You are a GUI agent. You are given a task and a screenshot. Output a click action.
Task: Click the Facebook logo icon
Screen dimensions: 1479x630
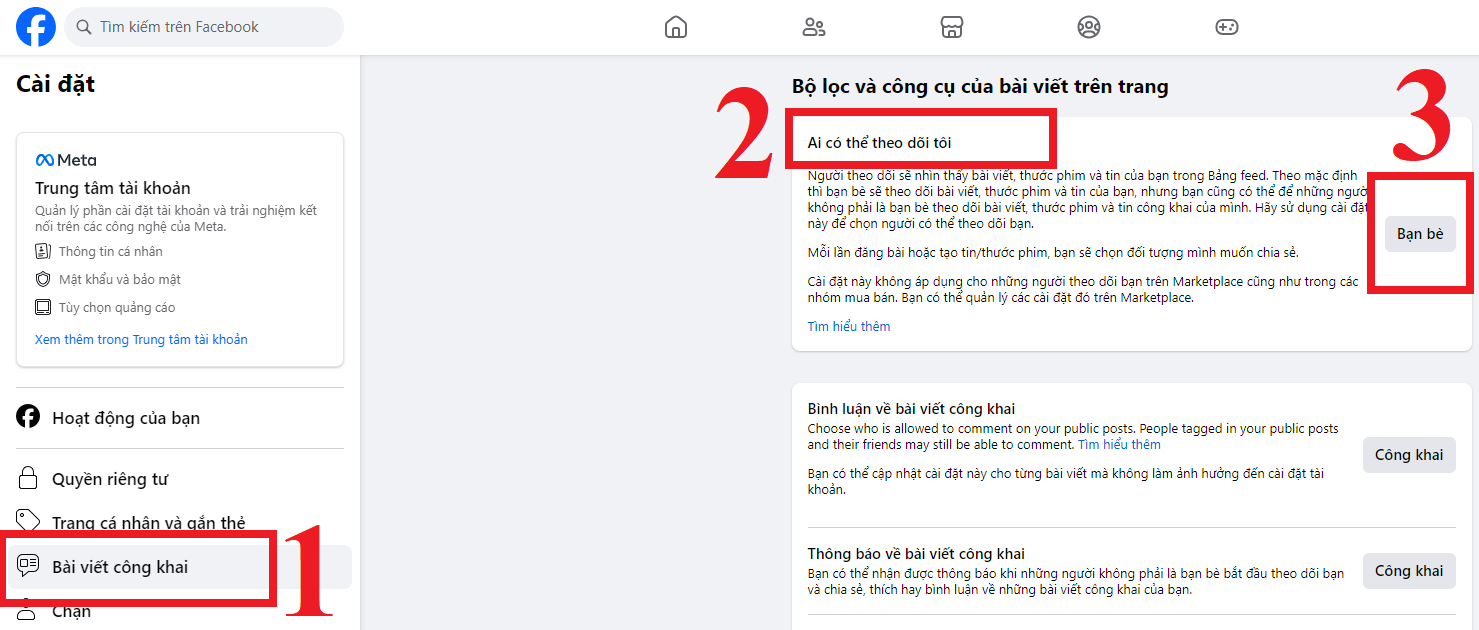tap(36, 27)
